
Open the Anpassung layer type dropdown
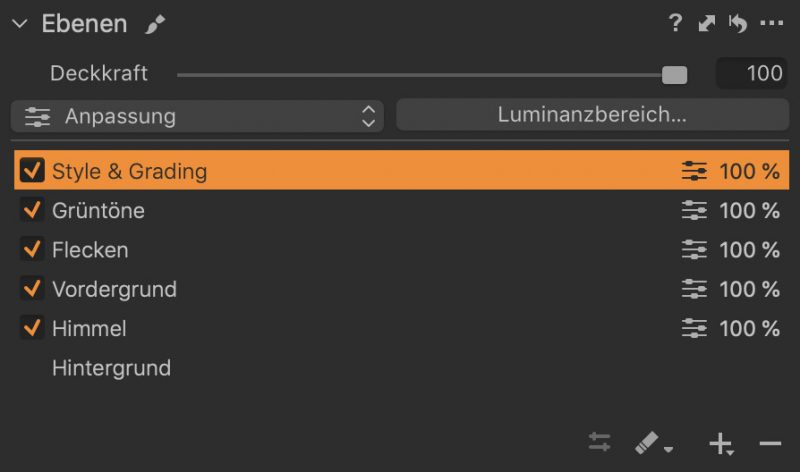(197, 116)
